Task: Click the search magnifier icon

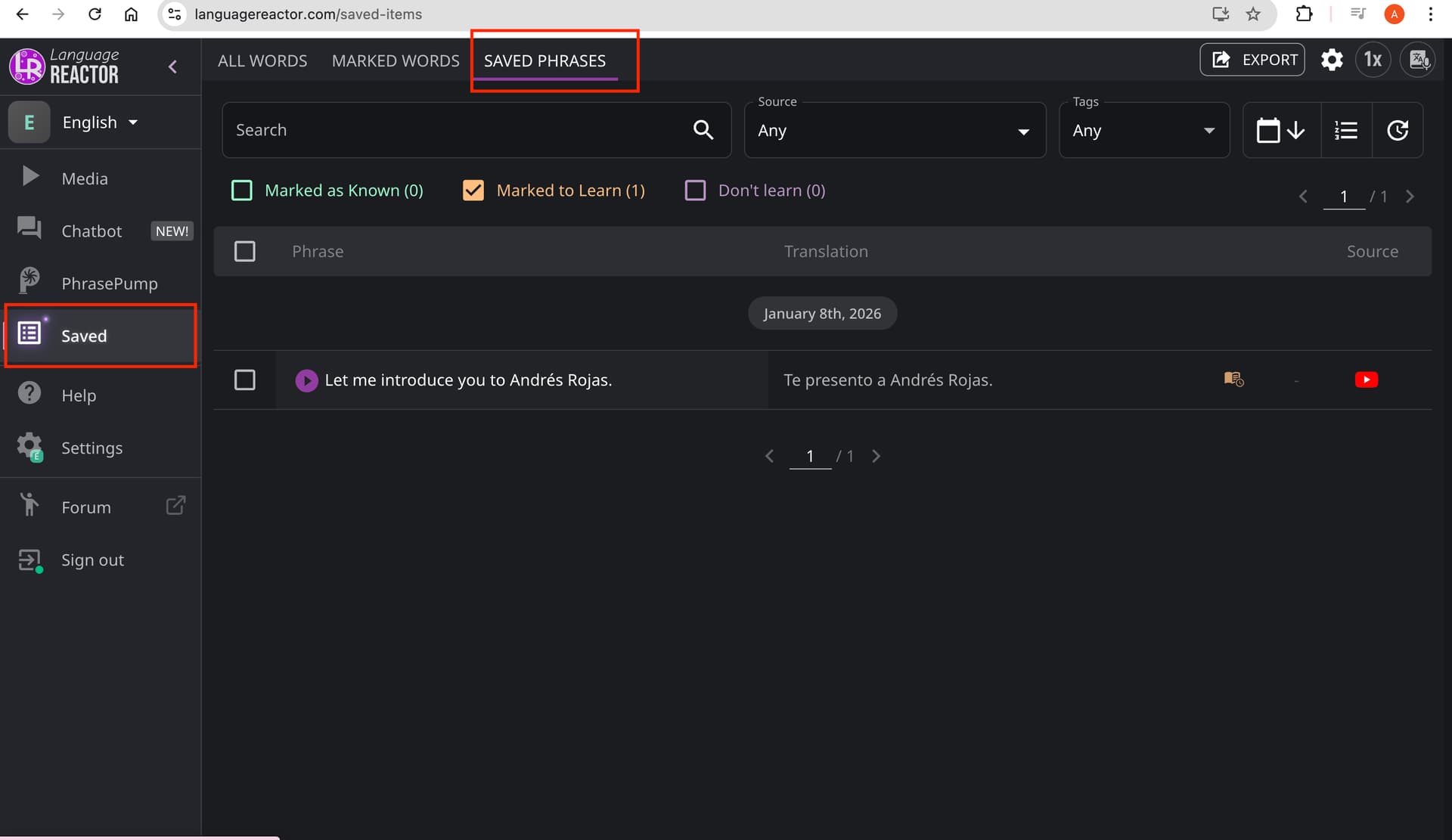Action: click(x=703, y=130)
